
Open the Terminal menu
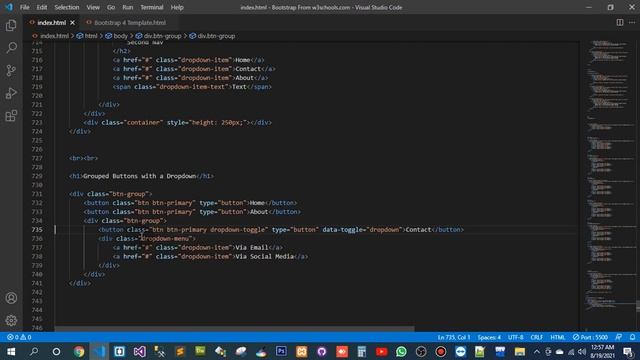151,7
